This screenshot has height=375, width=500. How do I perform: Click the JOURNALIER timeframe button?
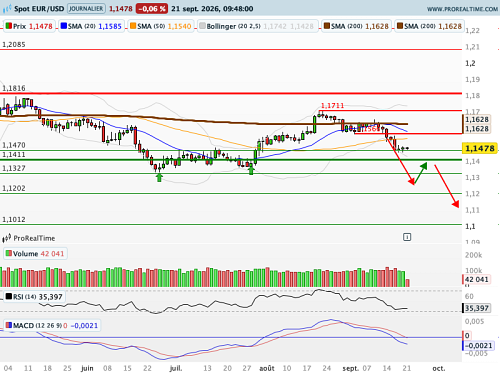point(86,9)
